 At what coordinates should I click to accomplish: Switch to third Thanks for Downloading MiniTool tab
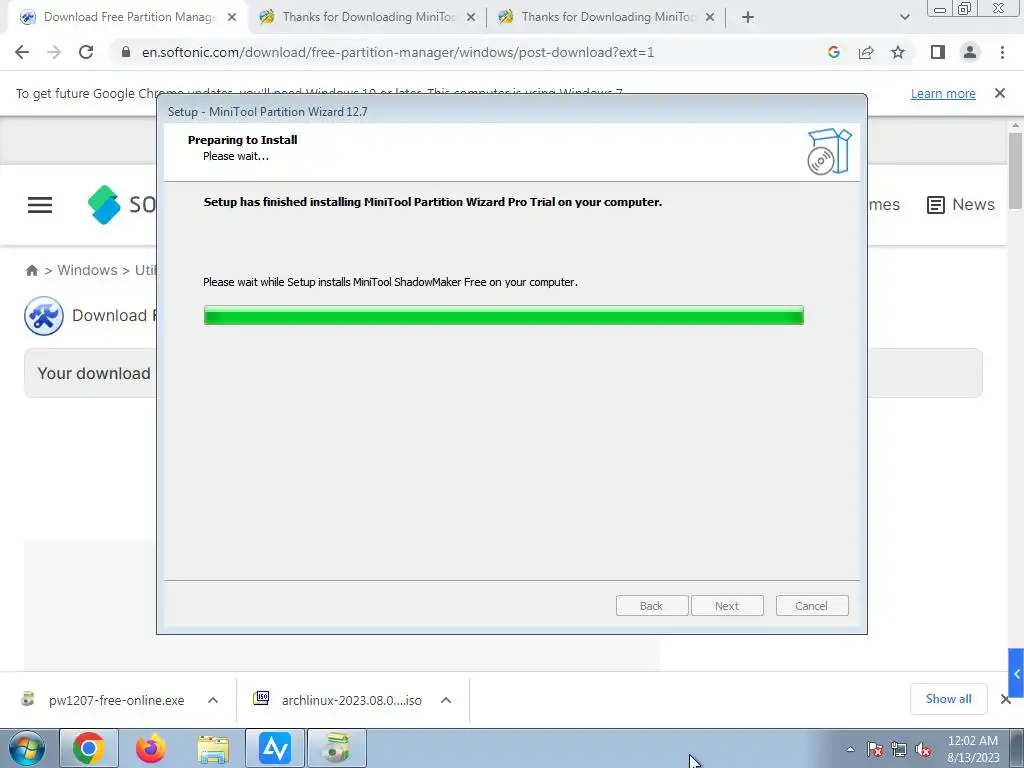pos(607,17)
